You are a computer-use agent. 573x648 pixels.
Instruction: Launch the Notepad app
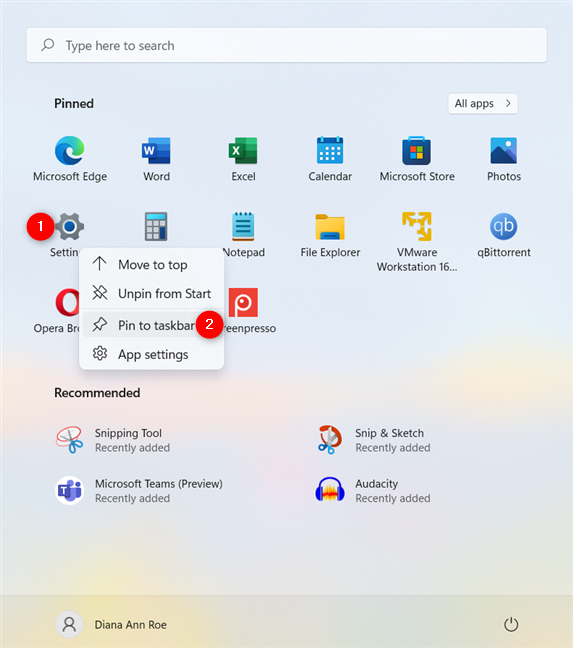pos(243,226)
